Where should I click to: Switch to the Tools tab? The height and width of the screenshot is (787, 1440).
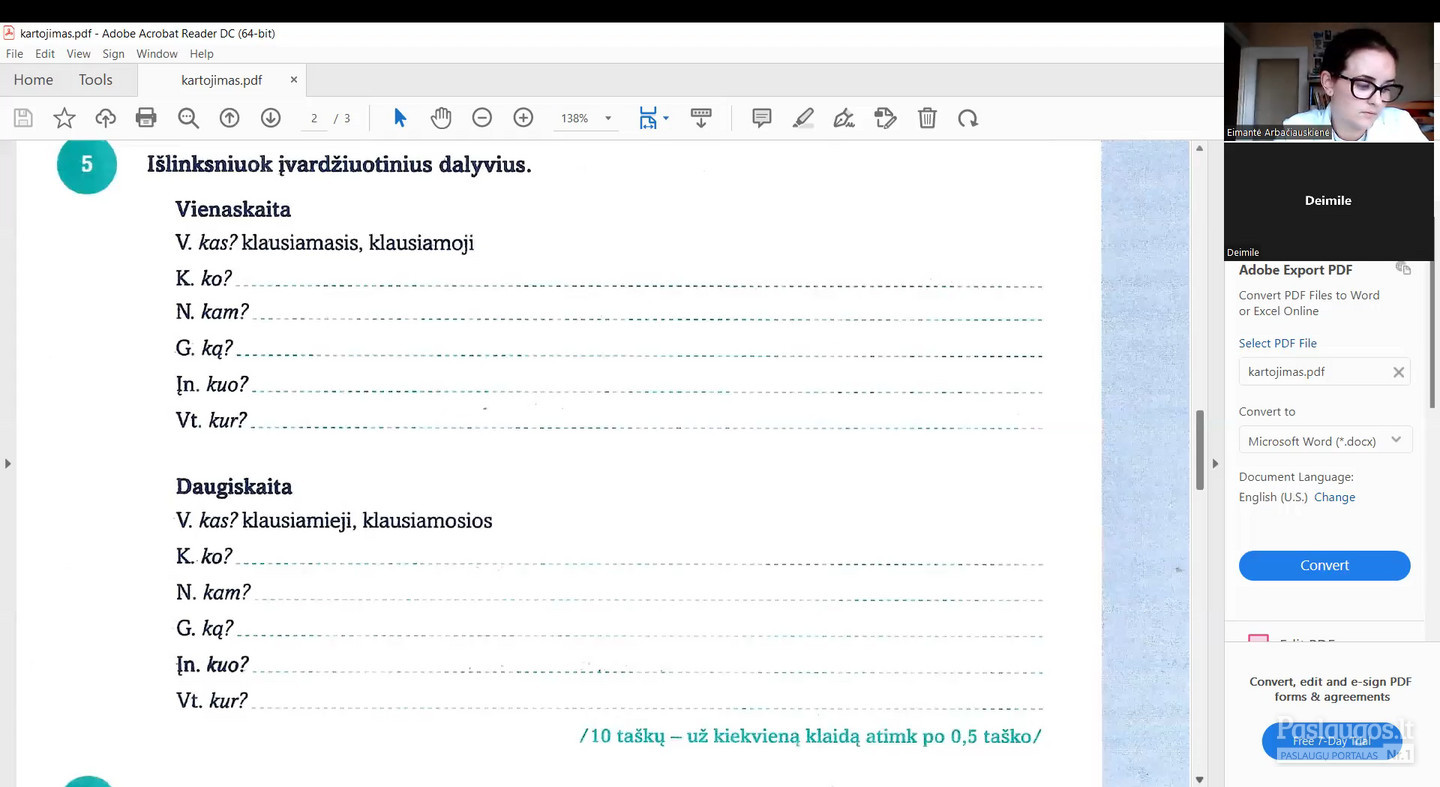[x=96, y=80]
